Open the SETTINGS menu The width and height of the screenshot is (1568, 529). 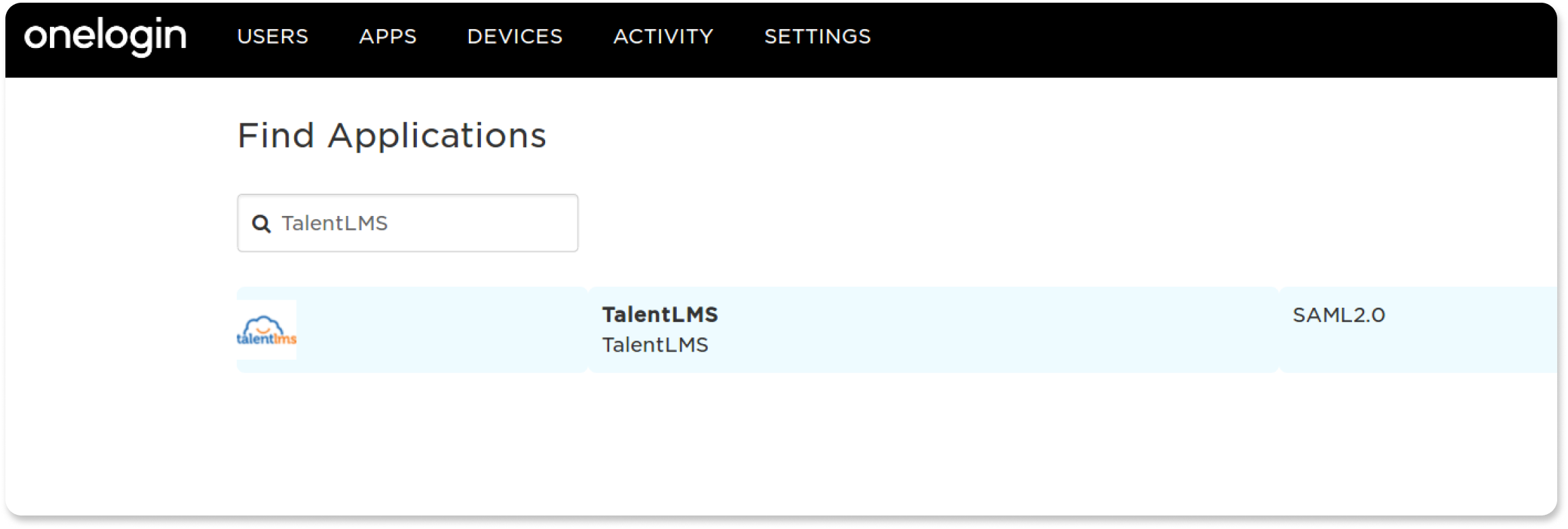[x=817, y=36]
